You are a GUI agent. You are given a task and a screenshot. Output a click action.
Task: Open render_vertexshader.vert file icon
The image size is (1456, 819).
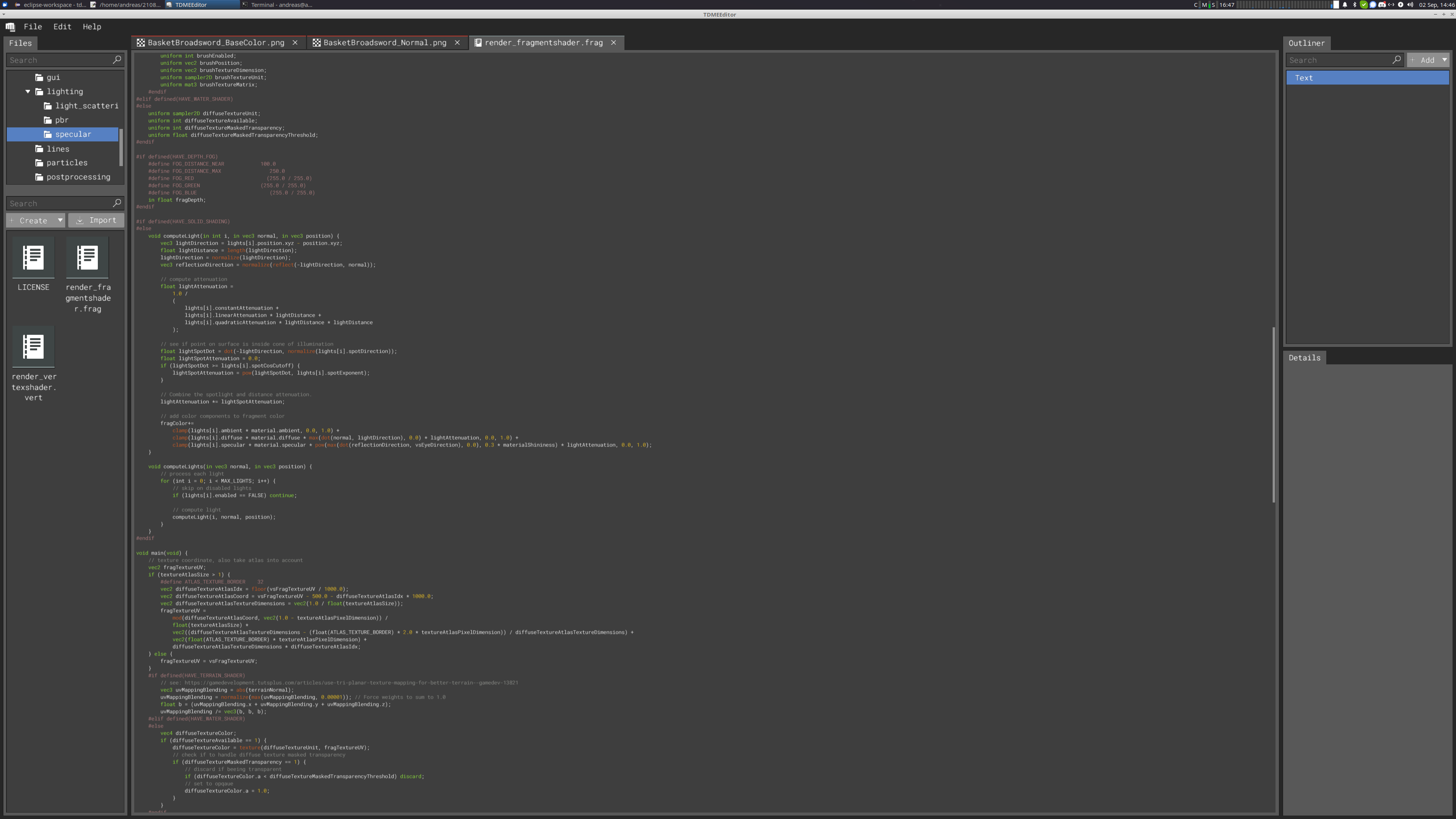(33, 347)
